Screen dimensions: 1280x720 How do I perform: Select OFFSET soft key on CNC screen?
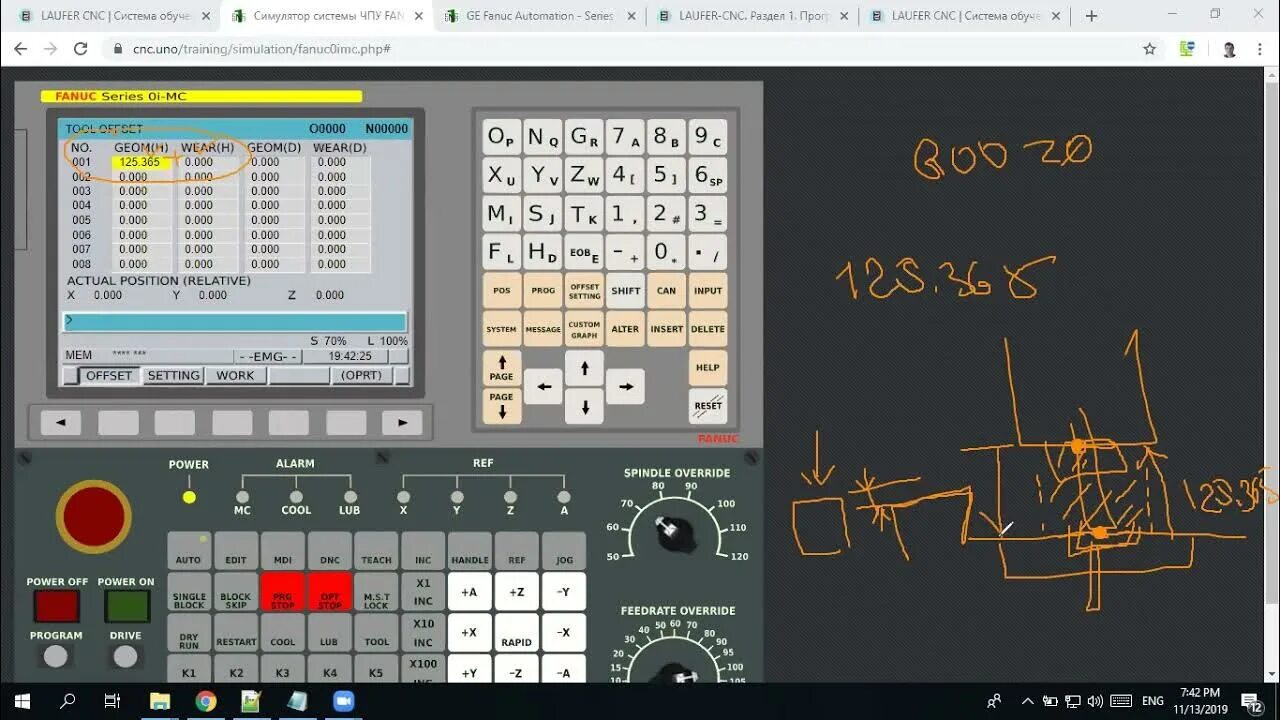(x=108, y=375)
